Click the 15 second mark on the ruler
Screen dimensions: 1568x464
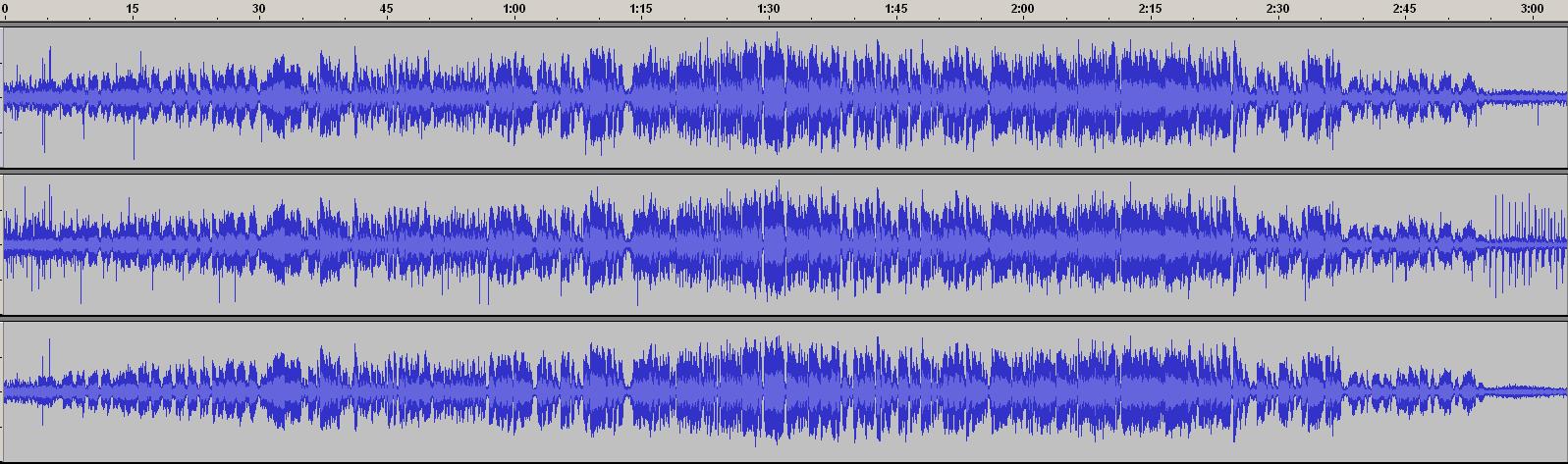coord(133,9)
